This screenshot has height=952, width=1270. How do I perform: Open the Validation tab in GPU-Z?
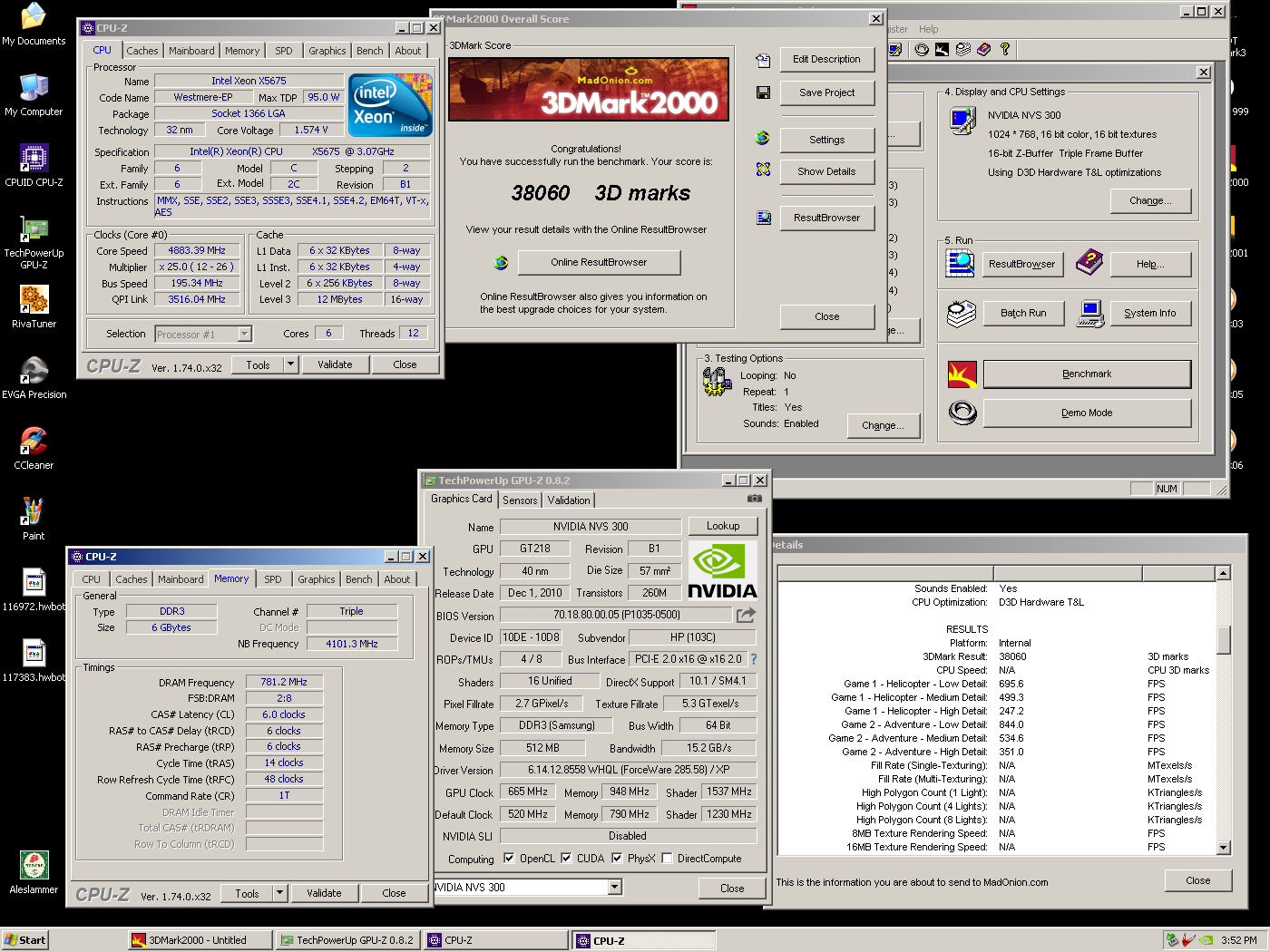click(x=569, y=500)
